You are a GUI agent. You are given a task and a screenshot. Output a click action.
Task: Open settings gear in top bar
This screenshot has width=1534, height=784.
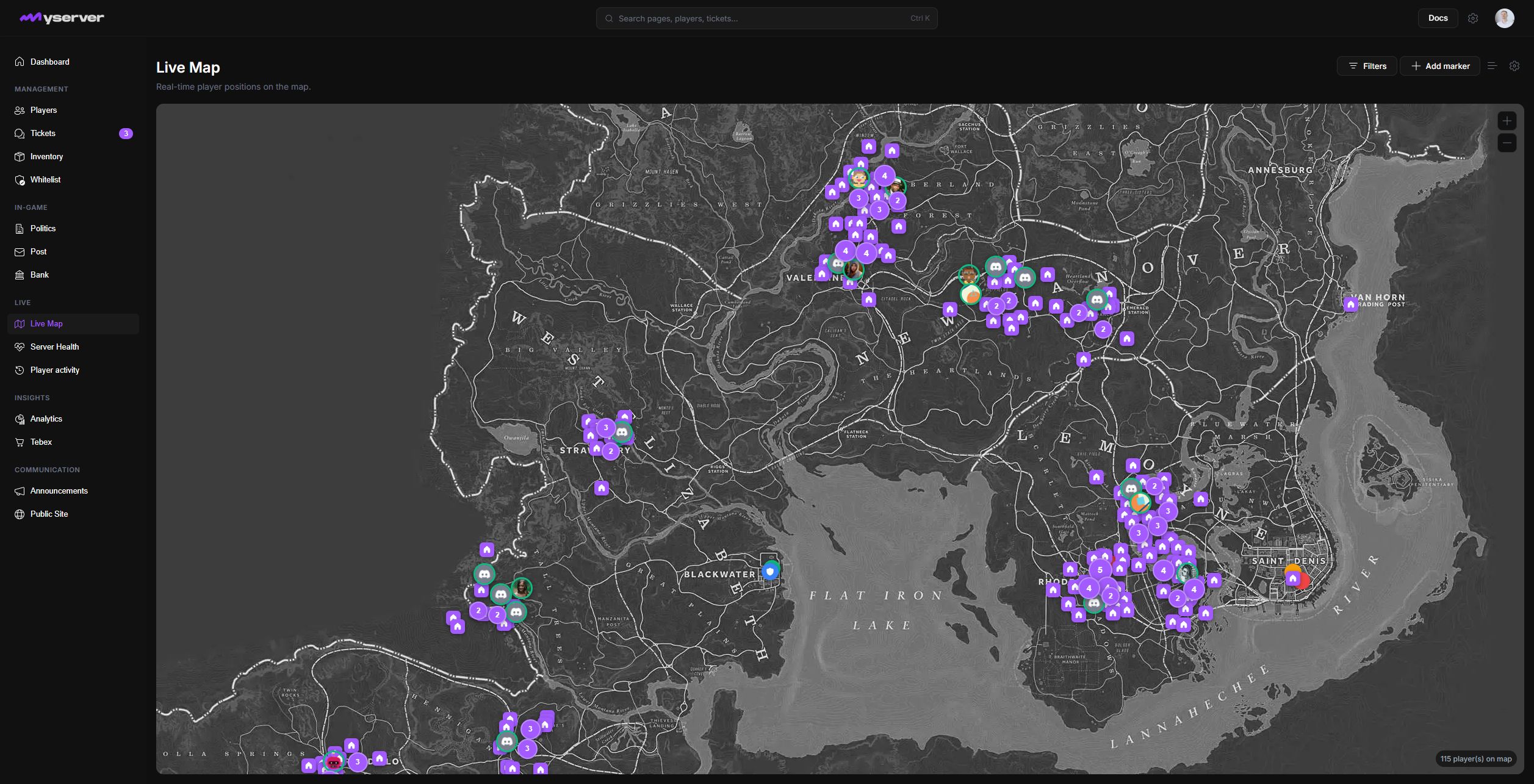click(x=1473, y=18)
